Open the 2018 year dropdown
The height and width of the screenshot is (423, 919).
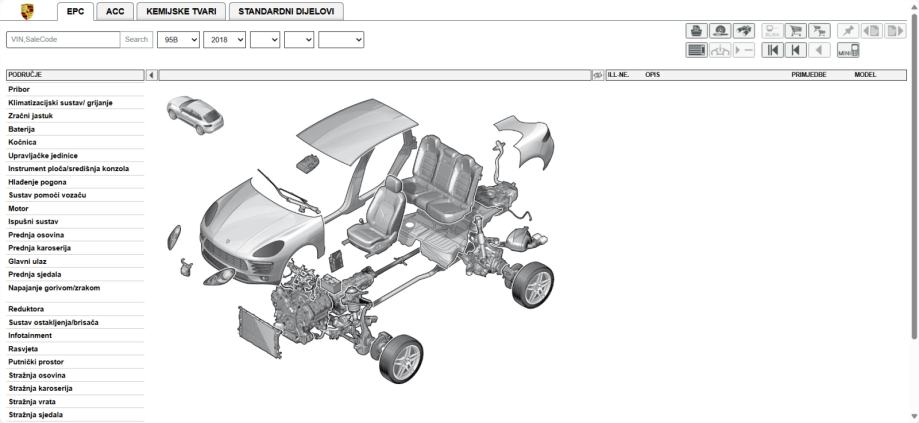pyautogui.click(x=224, y=40)
